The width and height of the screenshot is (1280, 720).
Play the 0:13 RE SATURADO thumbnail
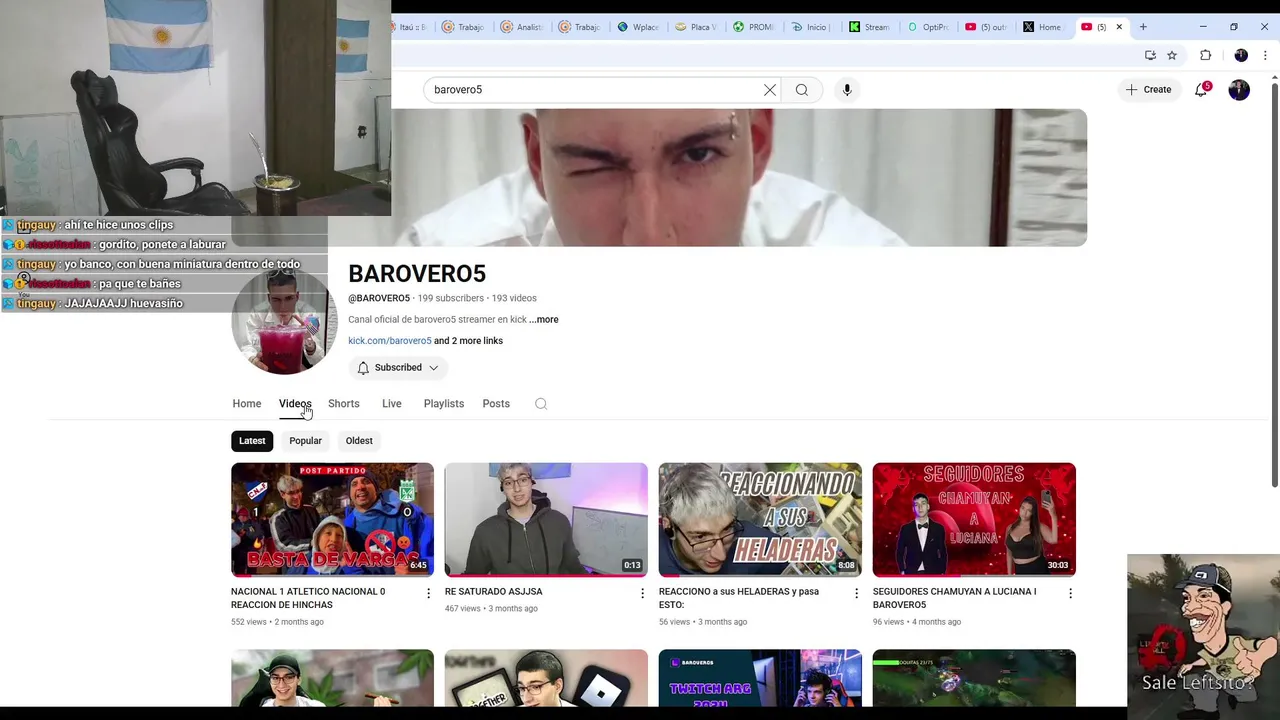[x=546, y=520]
